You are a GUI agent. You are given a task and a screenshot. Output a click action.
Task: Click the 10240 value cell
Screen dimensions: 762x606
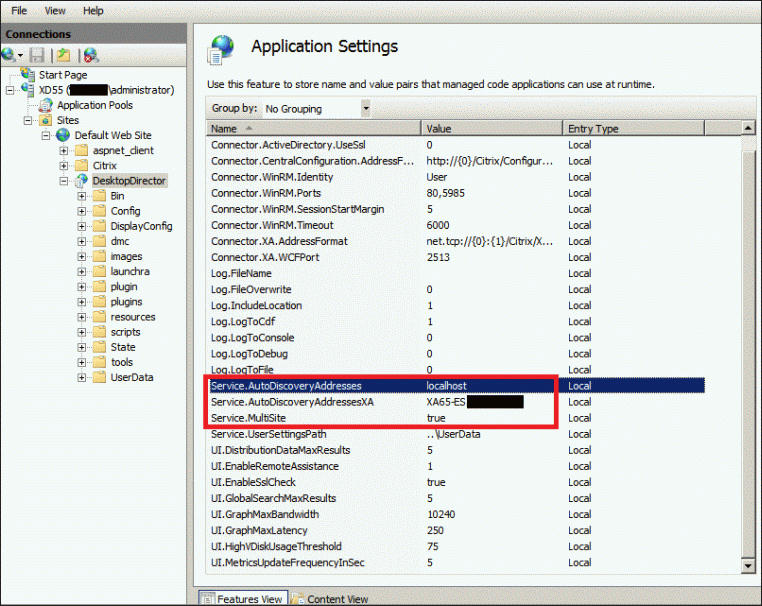click(441, 514)
